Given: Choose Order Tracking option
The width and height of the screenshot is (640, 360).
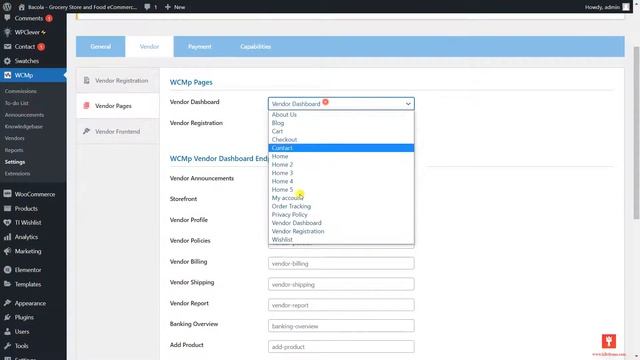Looking at the screenshot, I should coord(341,206).
